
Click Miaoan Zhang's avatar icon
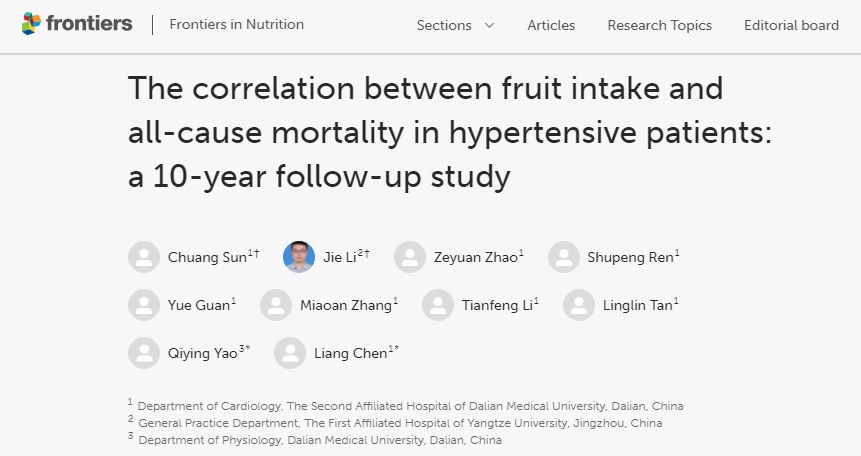276,305
